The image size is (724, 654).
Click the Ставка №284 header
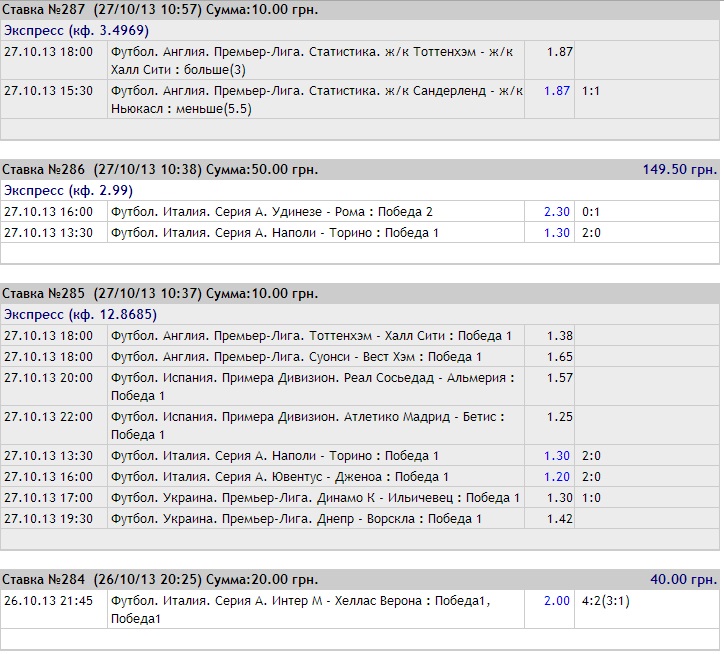click(x=160, y=579)
